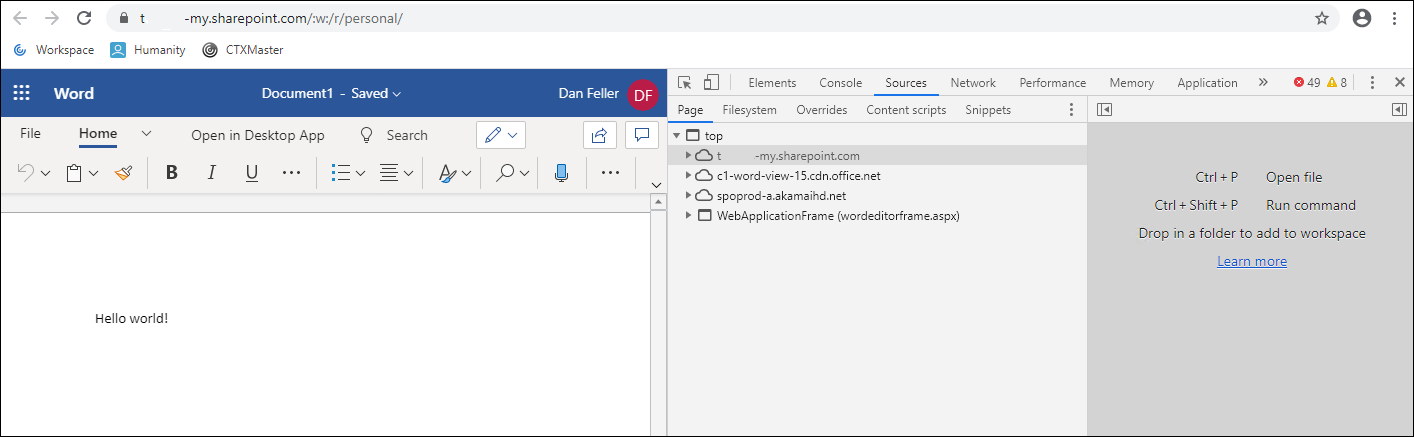Viewport: 1414px width, 437px height.
Task: Open the Undo dropdown arrow
Action: 46,174
